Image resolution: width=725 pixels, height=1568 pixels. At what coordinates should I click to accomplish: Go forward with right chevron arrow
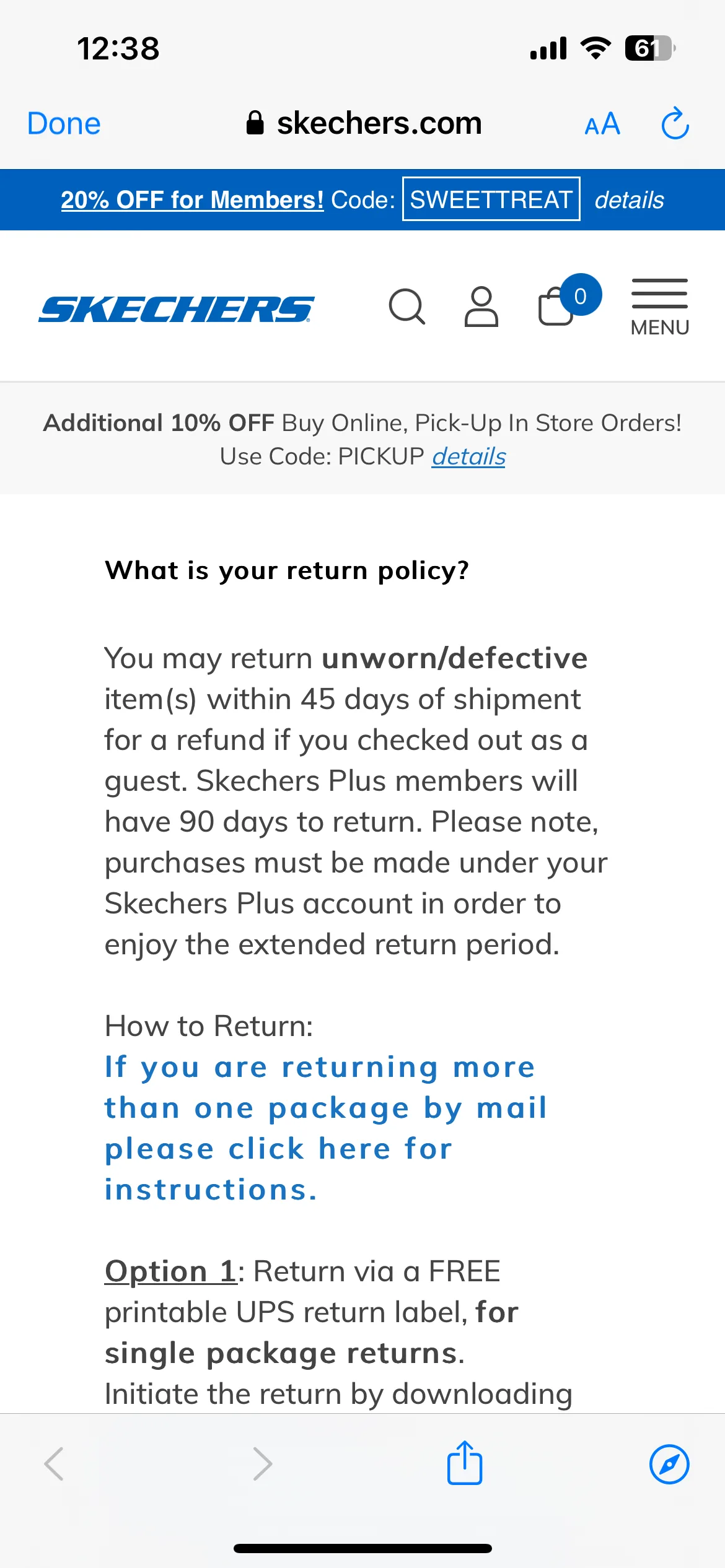point(263,1464)
